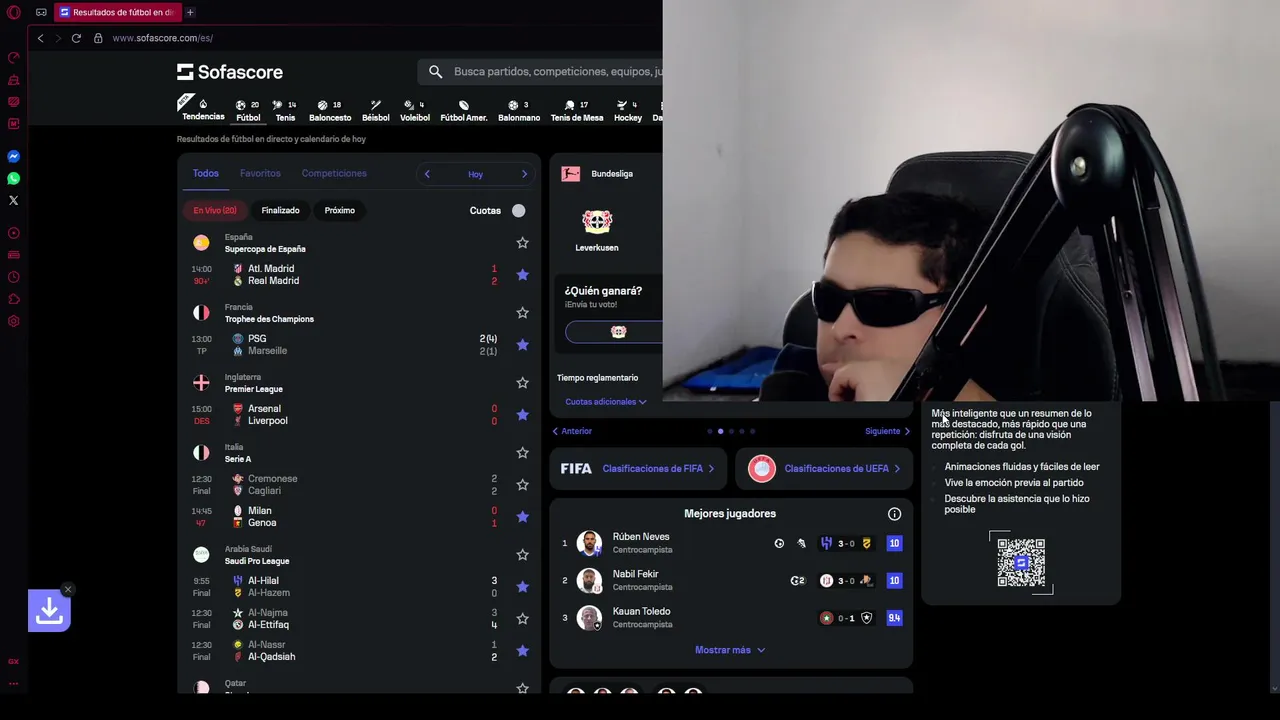The height and width of the screenshot is (720, 1280).
Task: Click the Sofascore logo
Action: tap(230, 72)
